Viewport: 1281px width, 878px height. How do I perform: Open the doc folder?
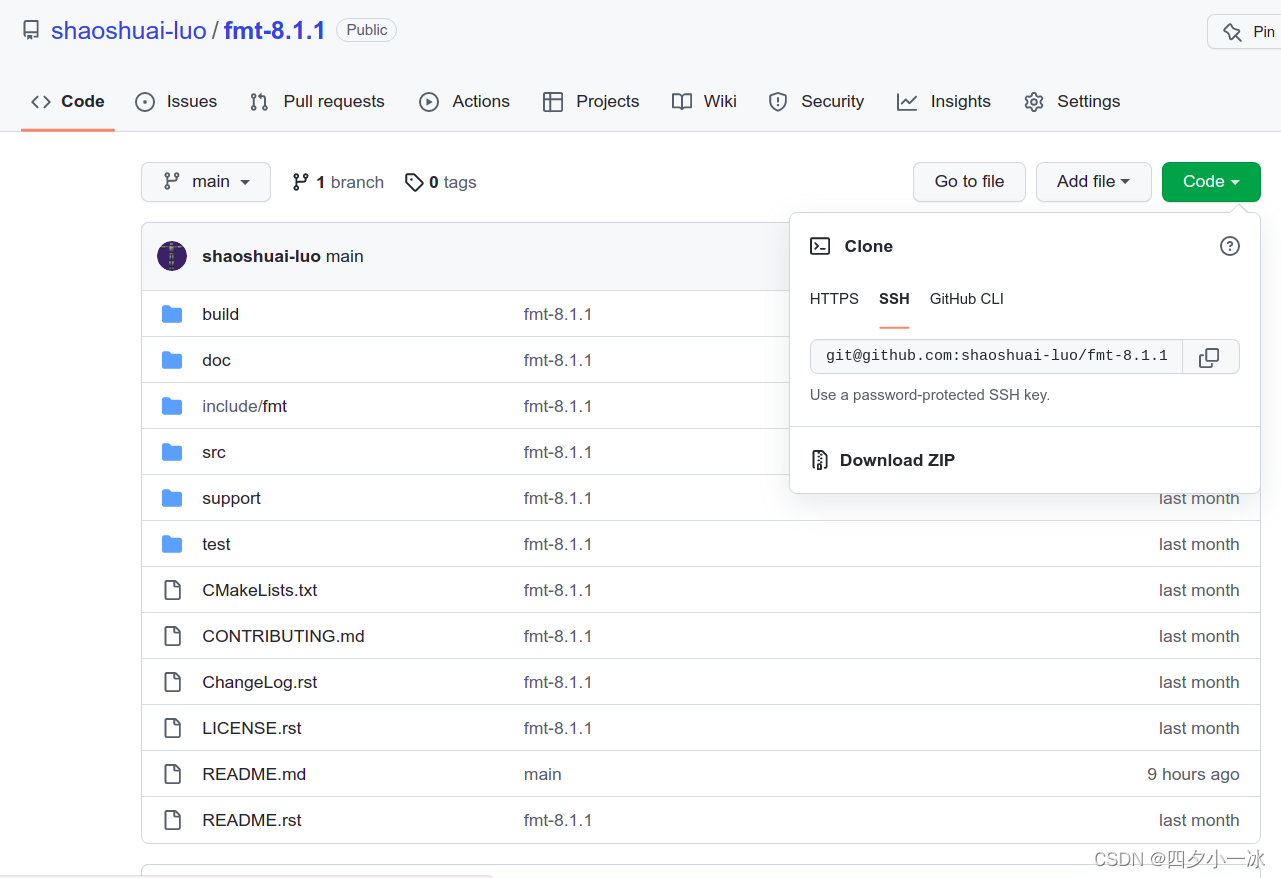click(216, 360)
